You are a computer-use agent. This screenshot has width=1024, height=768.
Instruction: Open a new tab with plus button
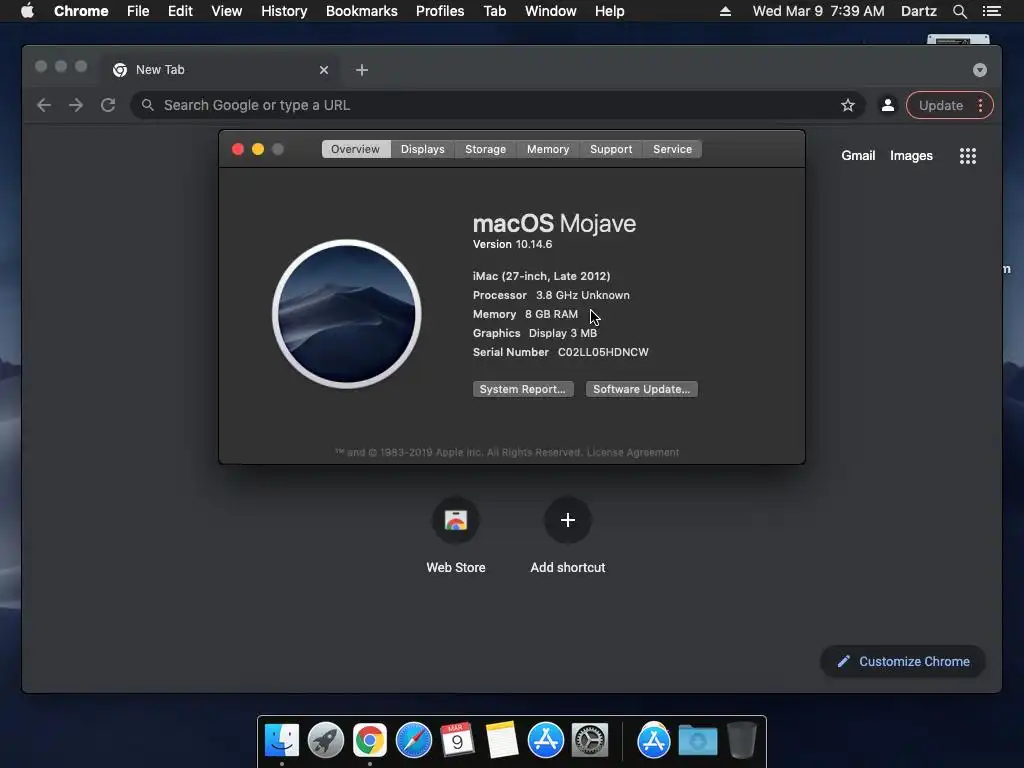pyautogui.click(x=362, y=70)
